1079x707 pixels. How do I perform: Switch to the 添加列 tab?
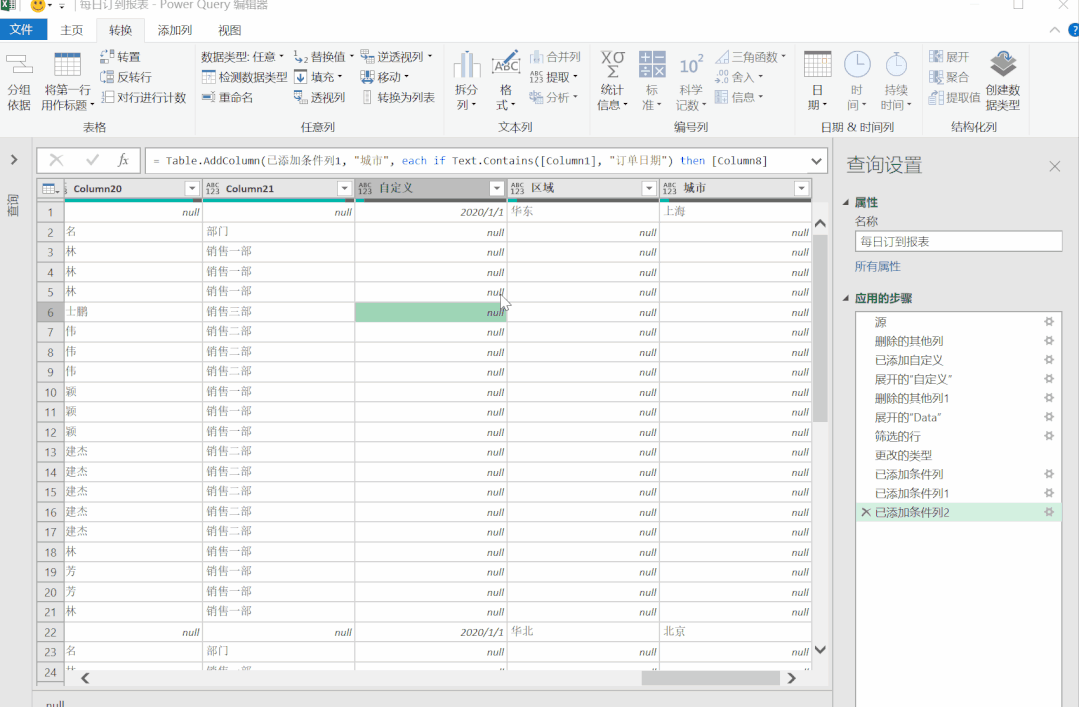175,30
